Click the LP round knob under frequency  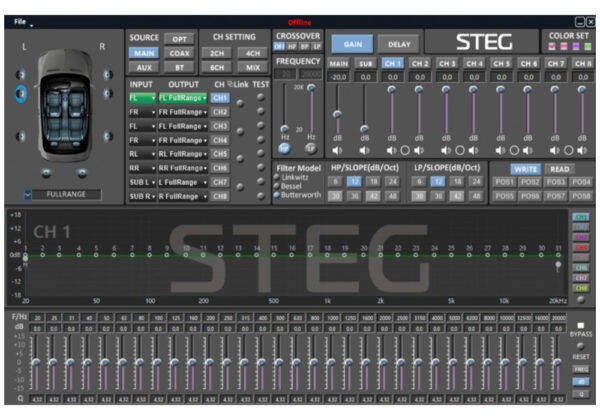click(x=310, y=148)
